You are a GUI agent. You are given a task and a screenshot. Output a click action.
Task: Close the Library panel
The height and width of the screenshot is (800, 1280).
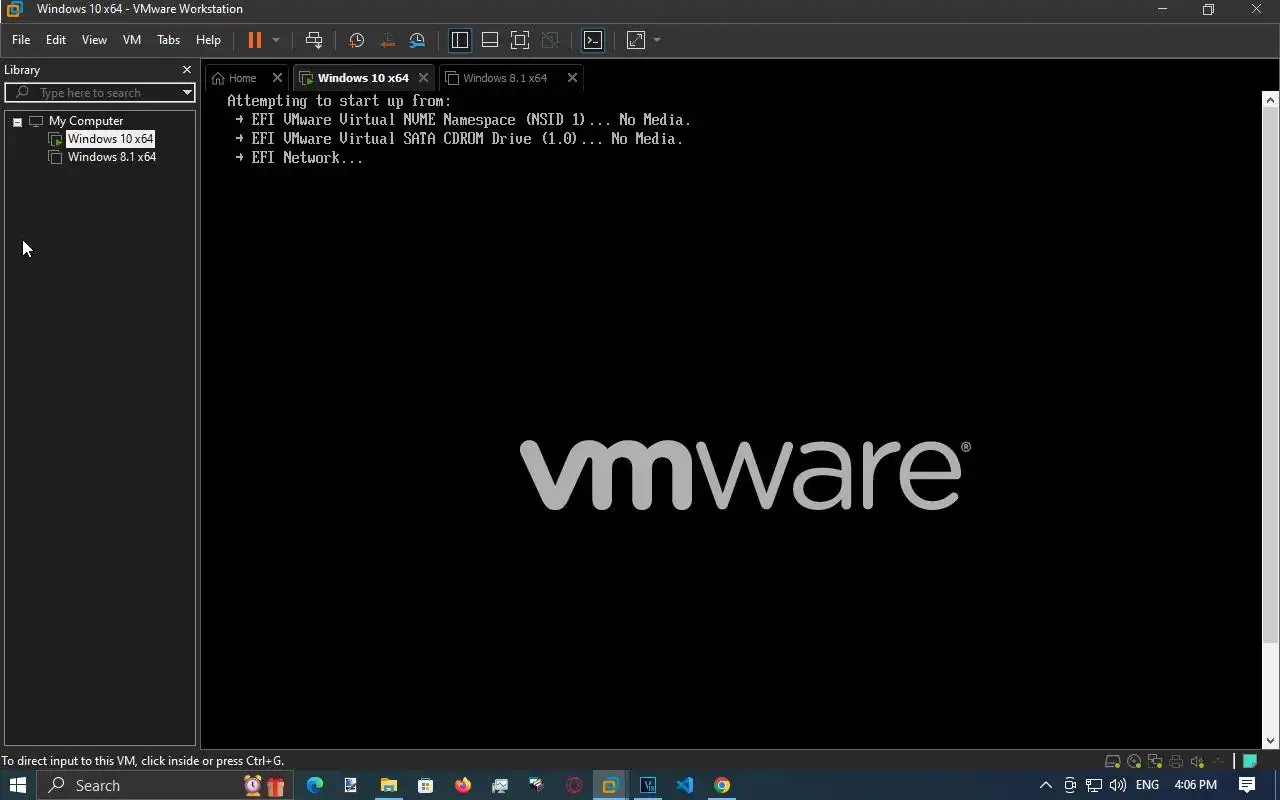click(186, 70)
